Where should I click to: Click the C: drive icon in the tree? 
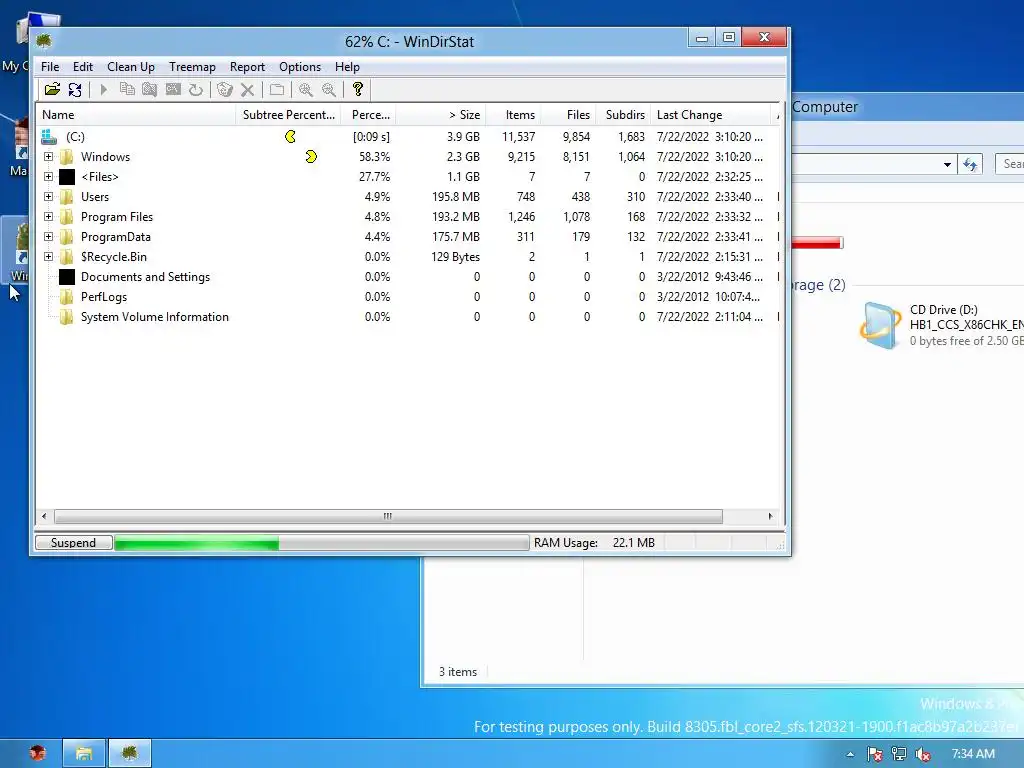click(49, 136)
